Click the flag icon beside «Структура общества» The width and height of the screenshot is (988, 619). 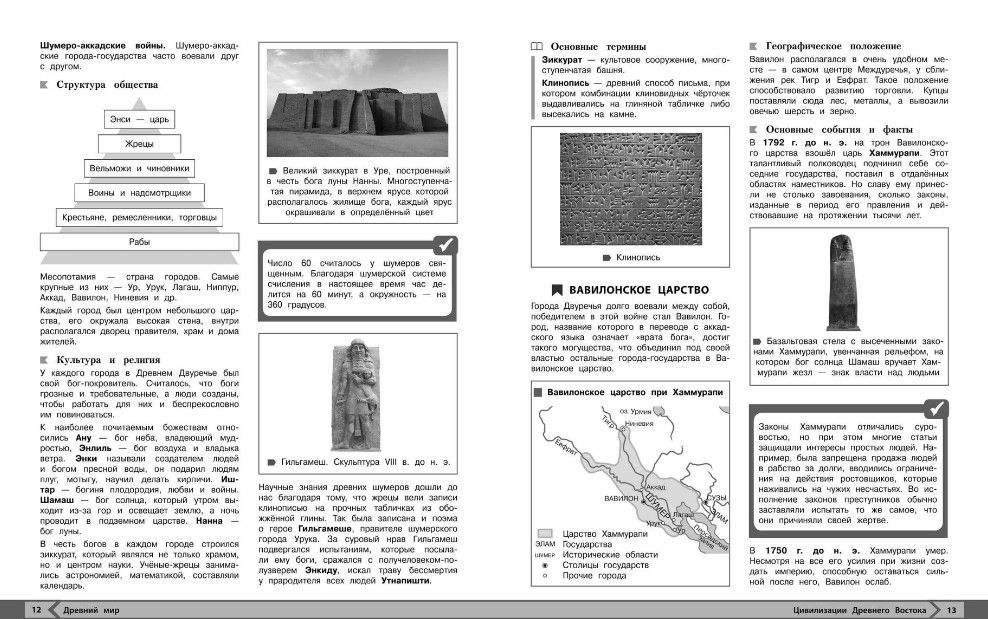click(44, 86)
